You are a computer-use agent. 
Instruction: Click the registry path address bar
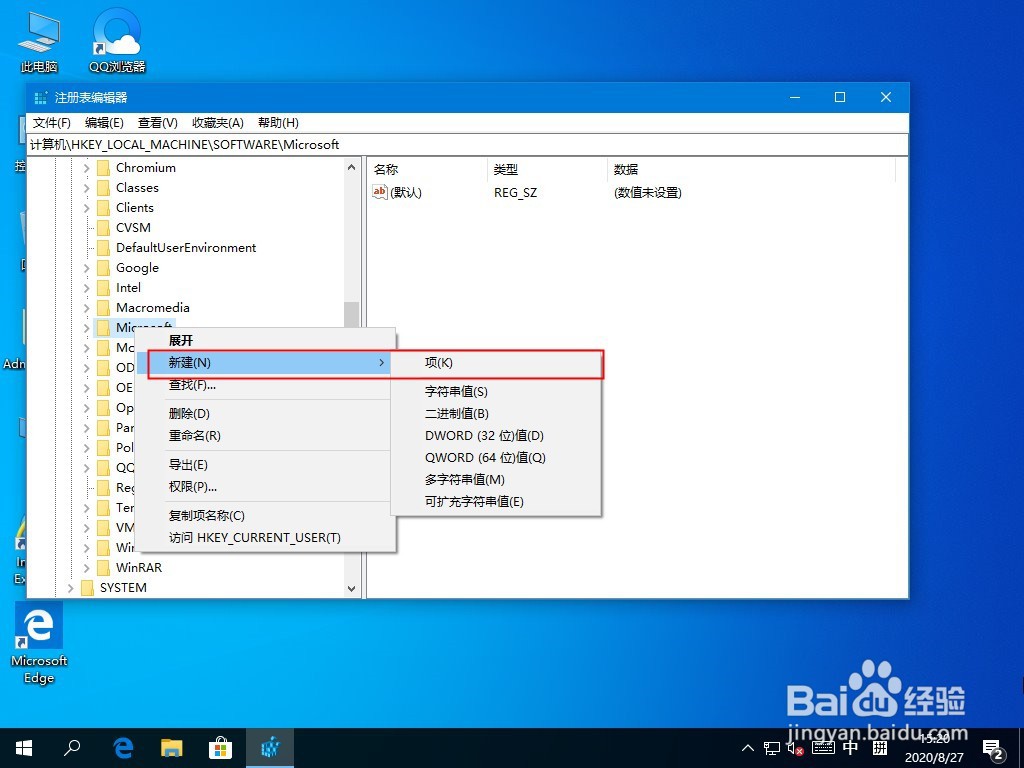click(468, 144)
